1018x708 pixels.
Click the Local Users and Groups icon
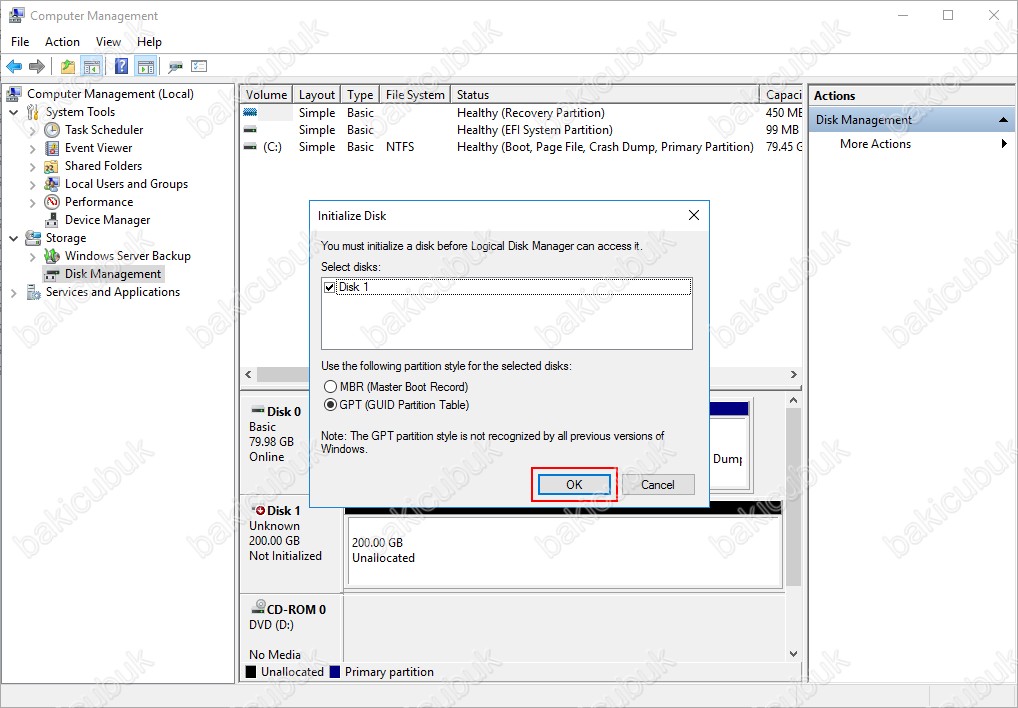coord(52,184)
